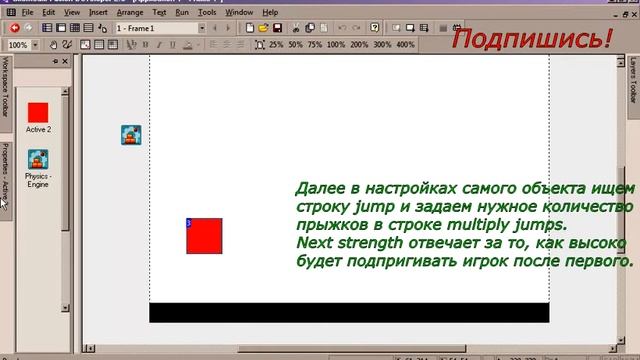Viewport: 640px width, 360px height.
Task: Close the object list side panel
Action: click(65, 61)
